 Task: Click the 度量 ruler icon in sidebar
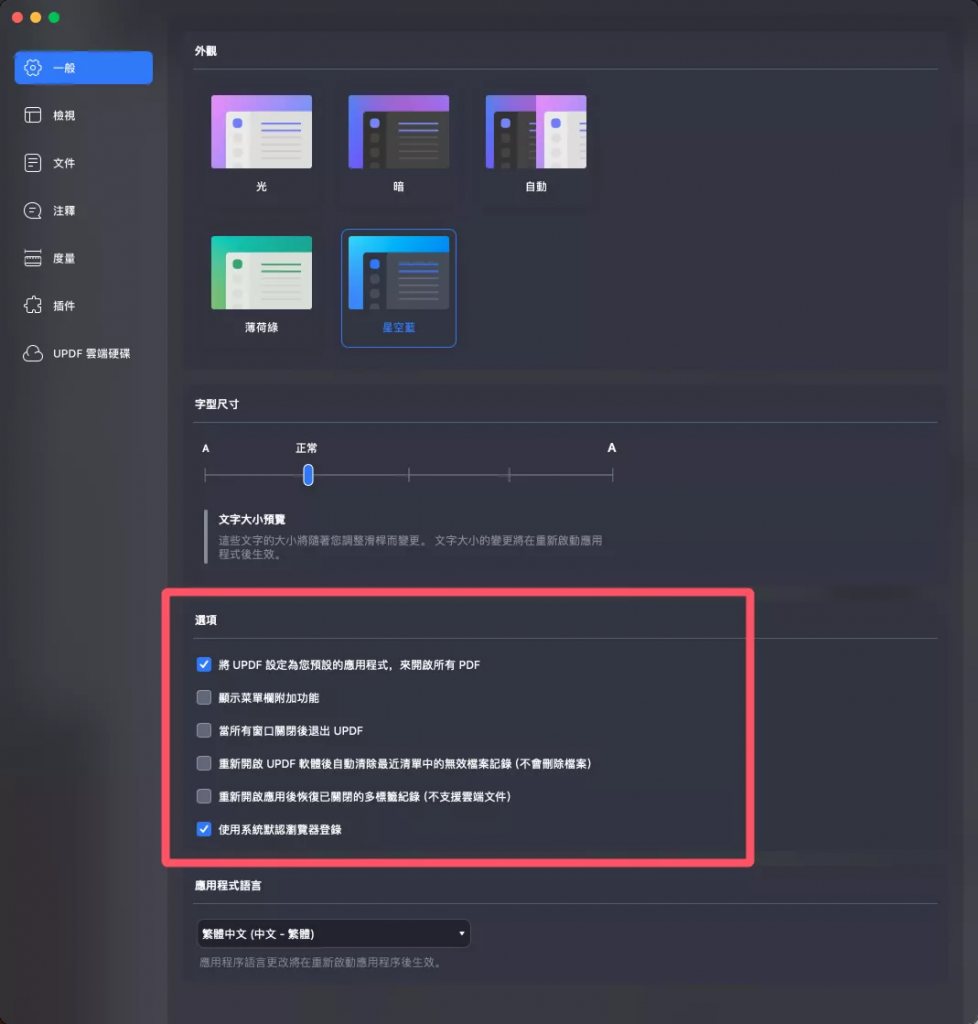pos(33,258)
